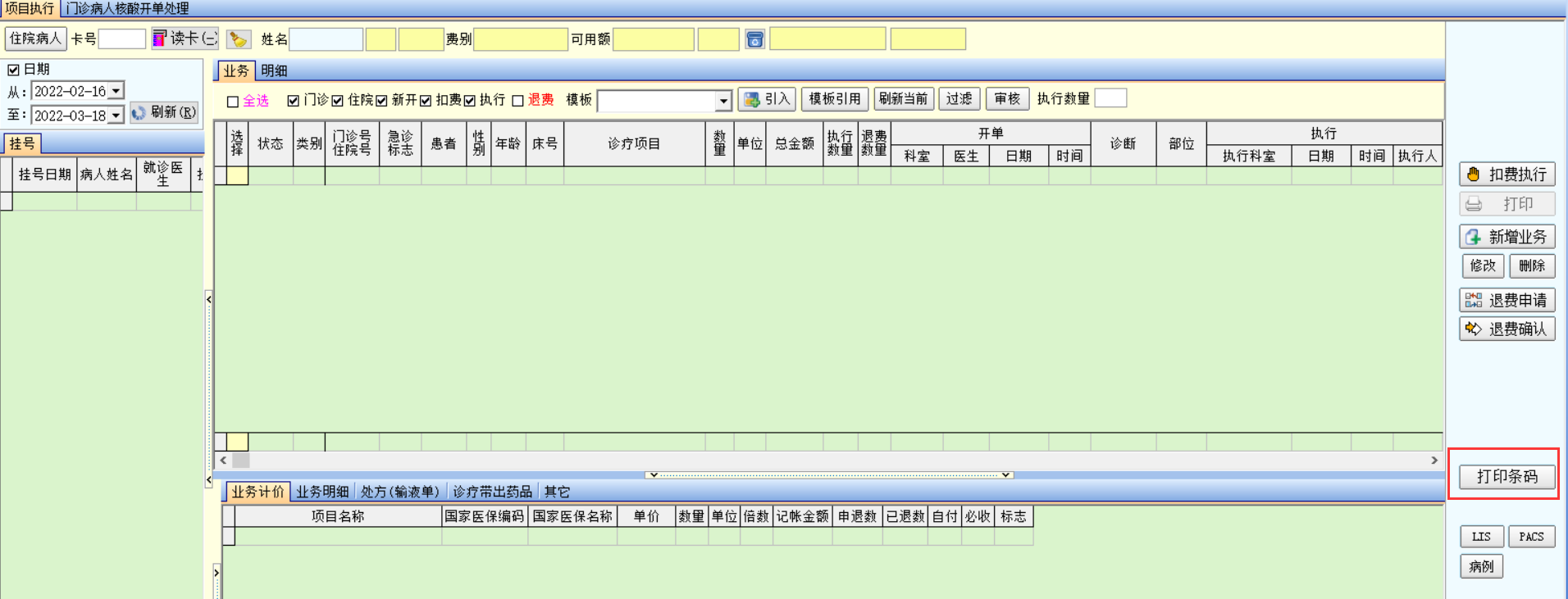Click the 修改 edit button

click(x=1483, y=265)
